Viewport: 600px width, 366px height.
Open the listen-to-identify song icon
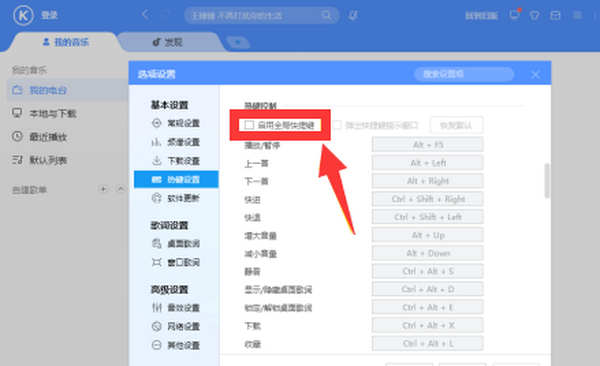click(x=353, y=15)
